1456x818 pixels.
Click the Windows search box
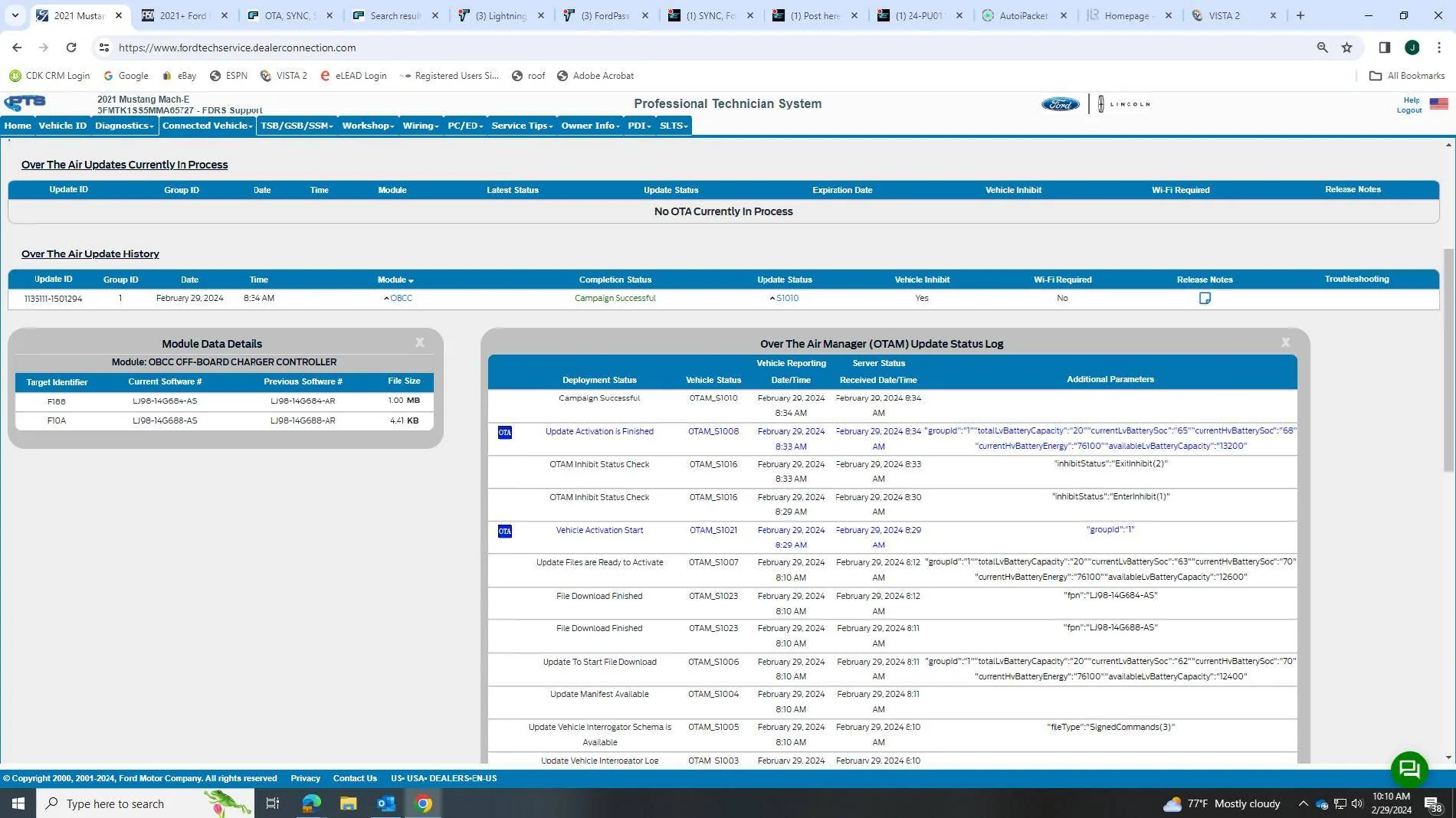(146, 803)
